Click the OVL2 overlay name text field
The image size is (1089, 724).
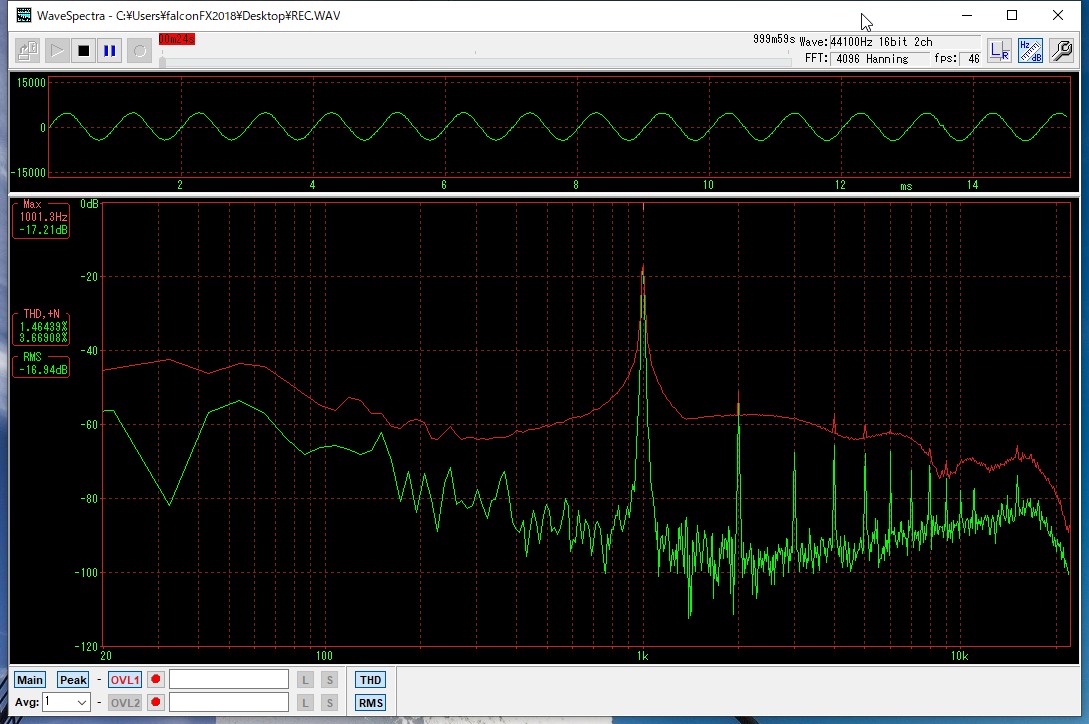tap(229, 702)
